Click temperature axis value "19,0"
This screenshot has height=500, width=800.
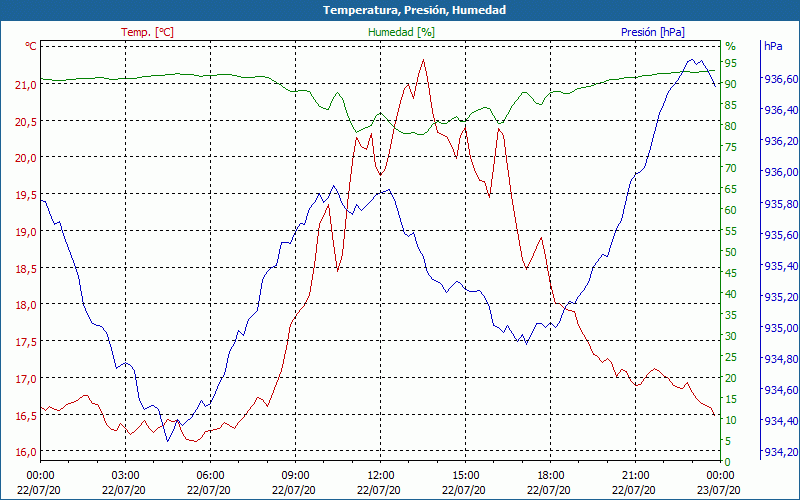[x=26, y=232]
